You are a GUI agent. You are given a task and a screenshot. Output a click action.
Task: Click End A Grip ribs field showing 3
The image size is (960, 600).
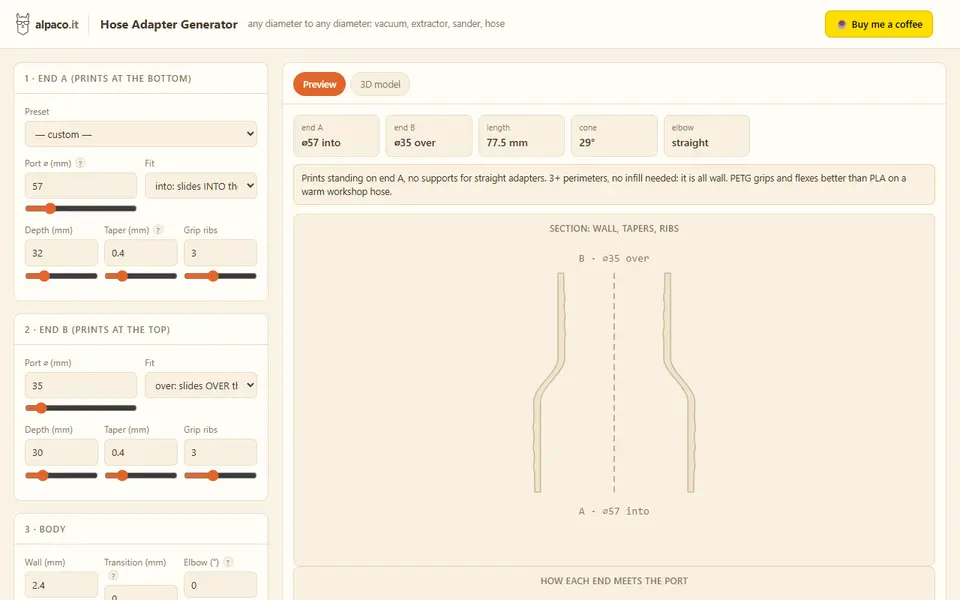coord(220,253)
